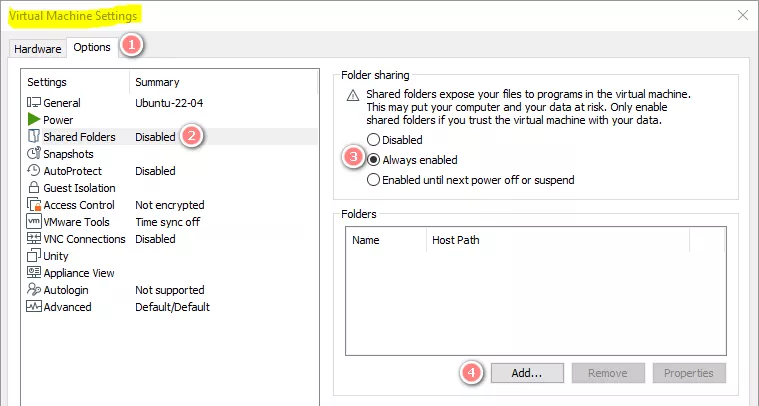
Task: Click the AutoProtect icon
Action: point(34,170)
